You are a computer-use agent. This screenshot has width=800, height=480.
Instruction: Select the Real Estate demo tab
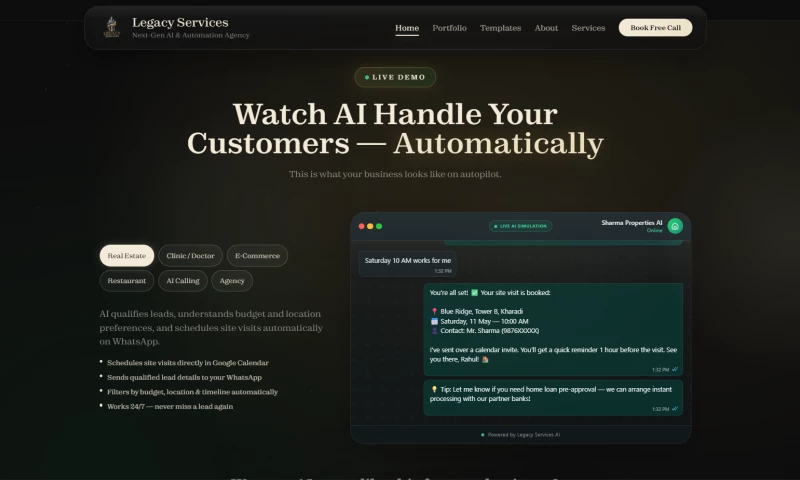(127, 256)
